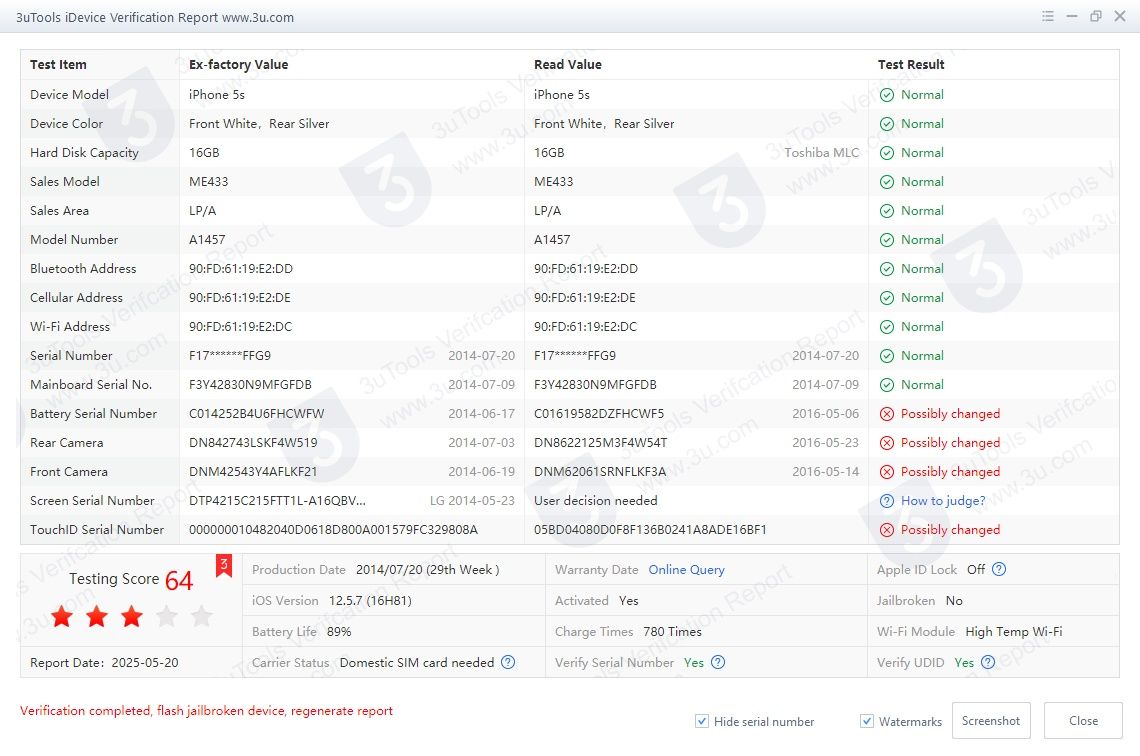Click the Test Item column header

(x=58, y=65)
